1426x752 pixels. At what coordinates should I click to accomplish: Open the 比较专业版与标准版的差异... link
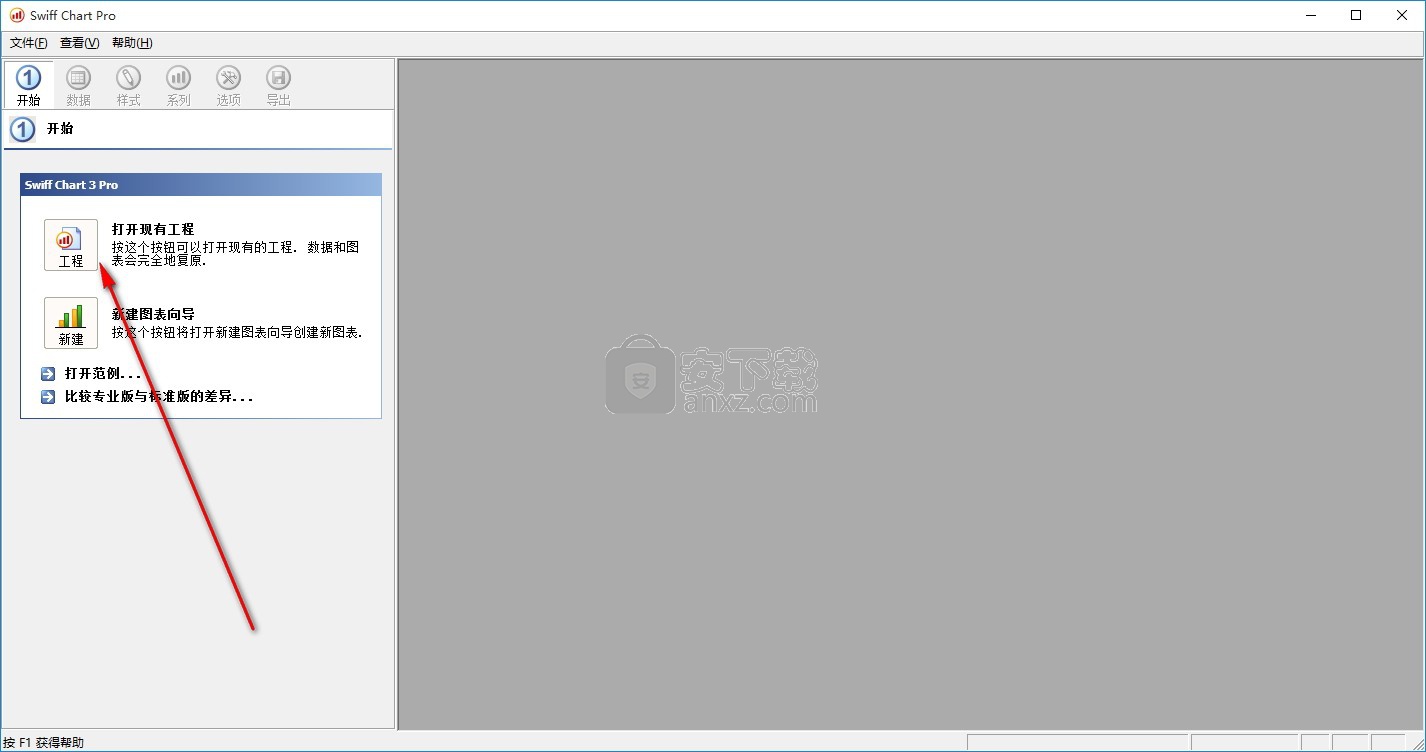pyautogui.click(x=159, y=397)
